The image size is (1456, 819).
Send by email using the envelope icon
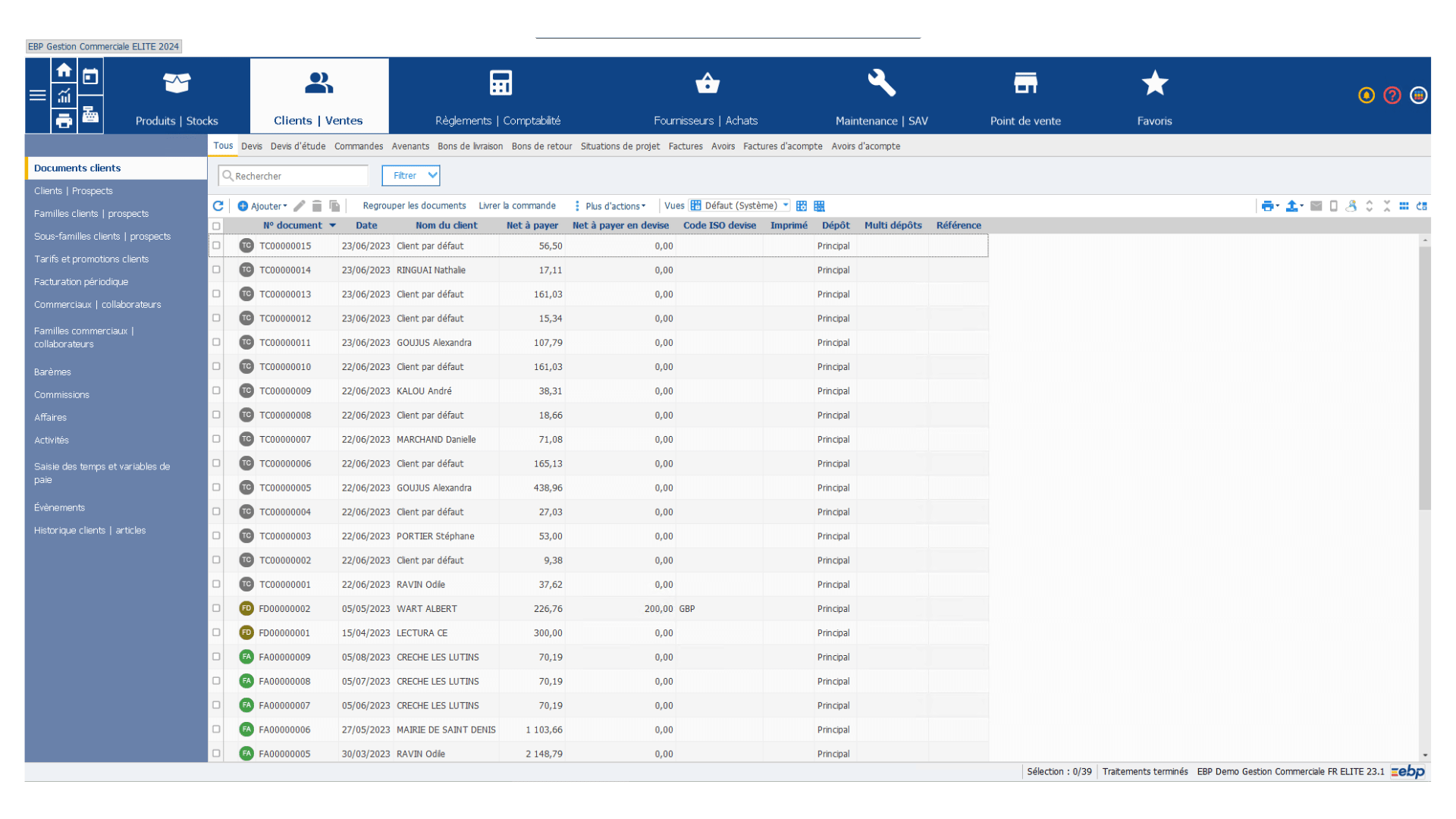[1316, 206]
